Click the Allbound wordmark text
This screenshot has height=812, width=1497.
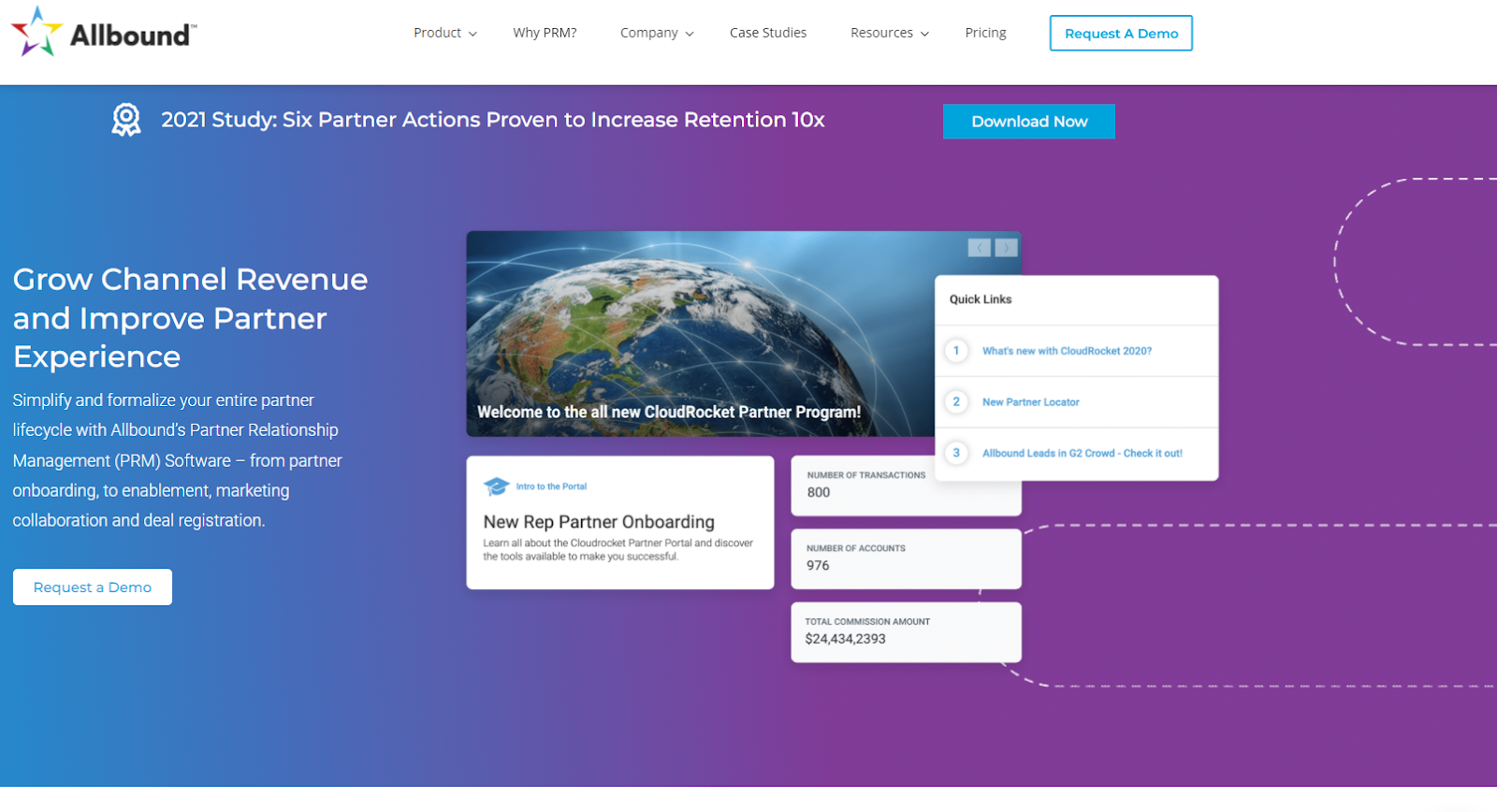click(x=132, y=36)
